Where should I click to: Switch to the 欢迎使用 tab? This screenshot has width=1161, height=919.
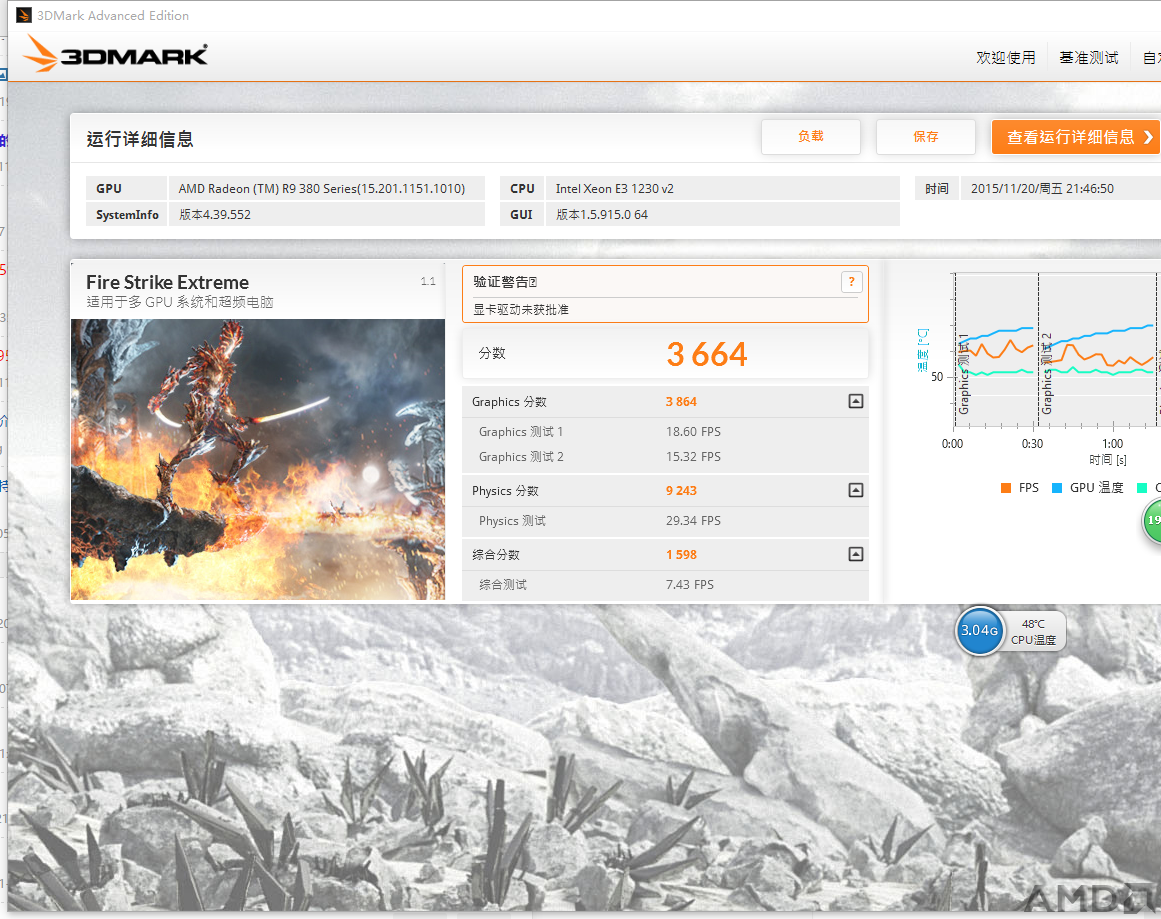1006,58
